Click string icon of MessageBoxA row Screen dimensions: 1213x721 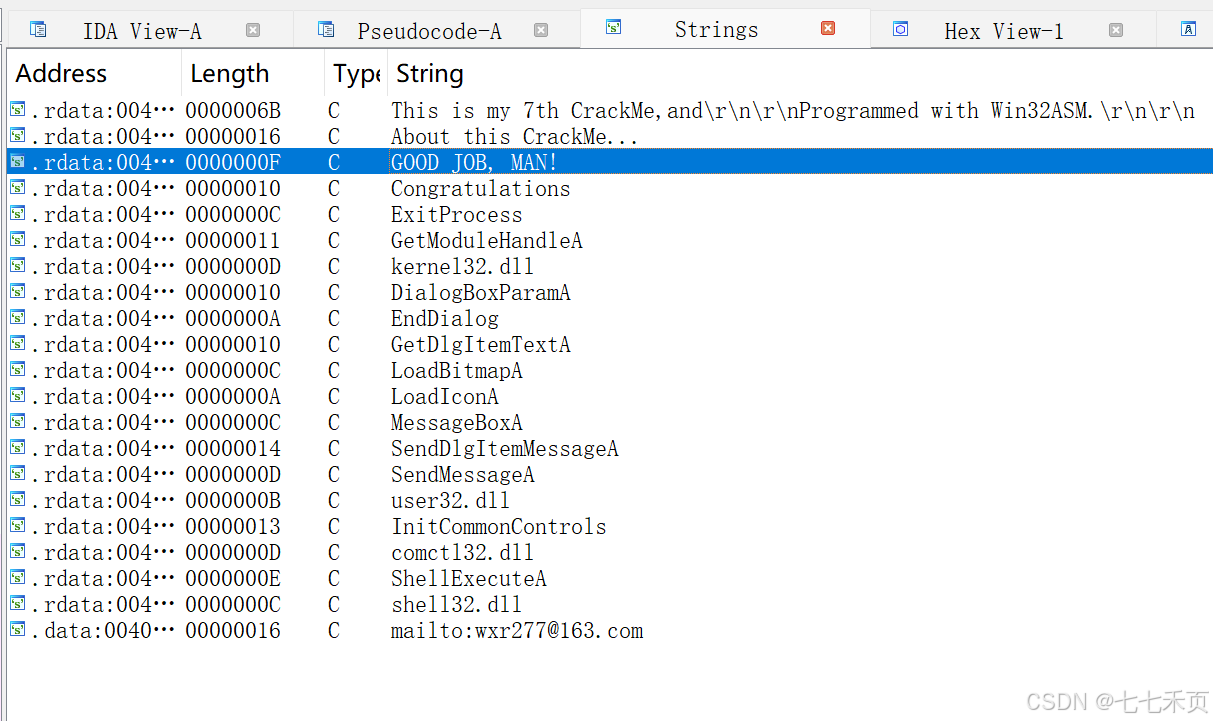(x=17, y=421)
